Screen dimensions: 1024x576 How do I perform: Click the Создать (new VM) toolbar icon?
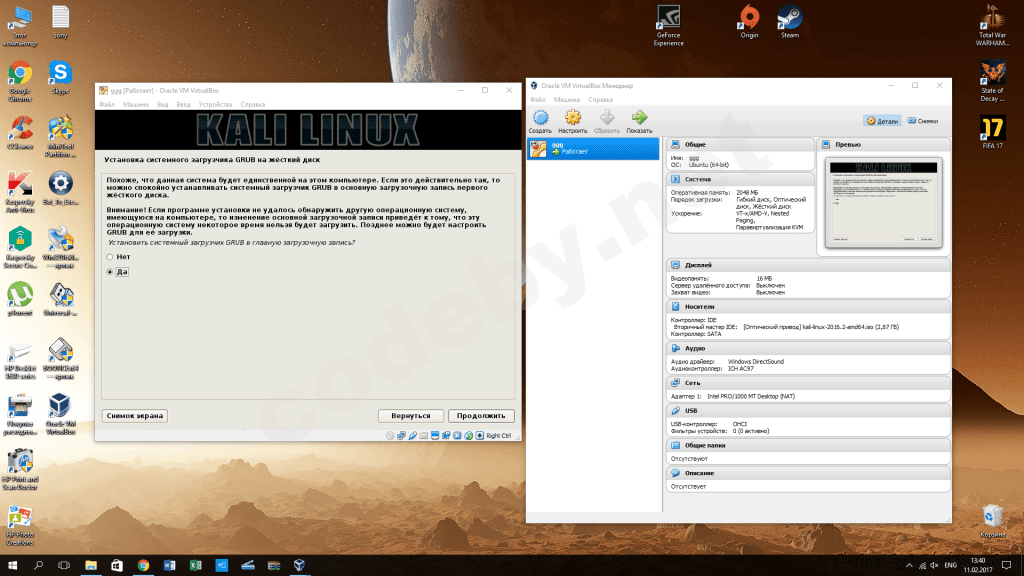point(540,118)
